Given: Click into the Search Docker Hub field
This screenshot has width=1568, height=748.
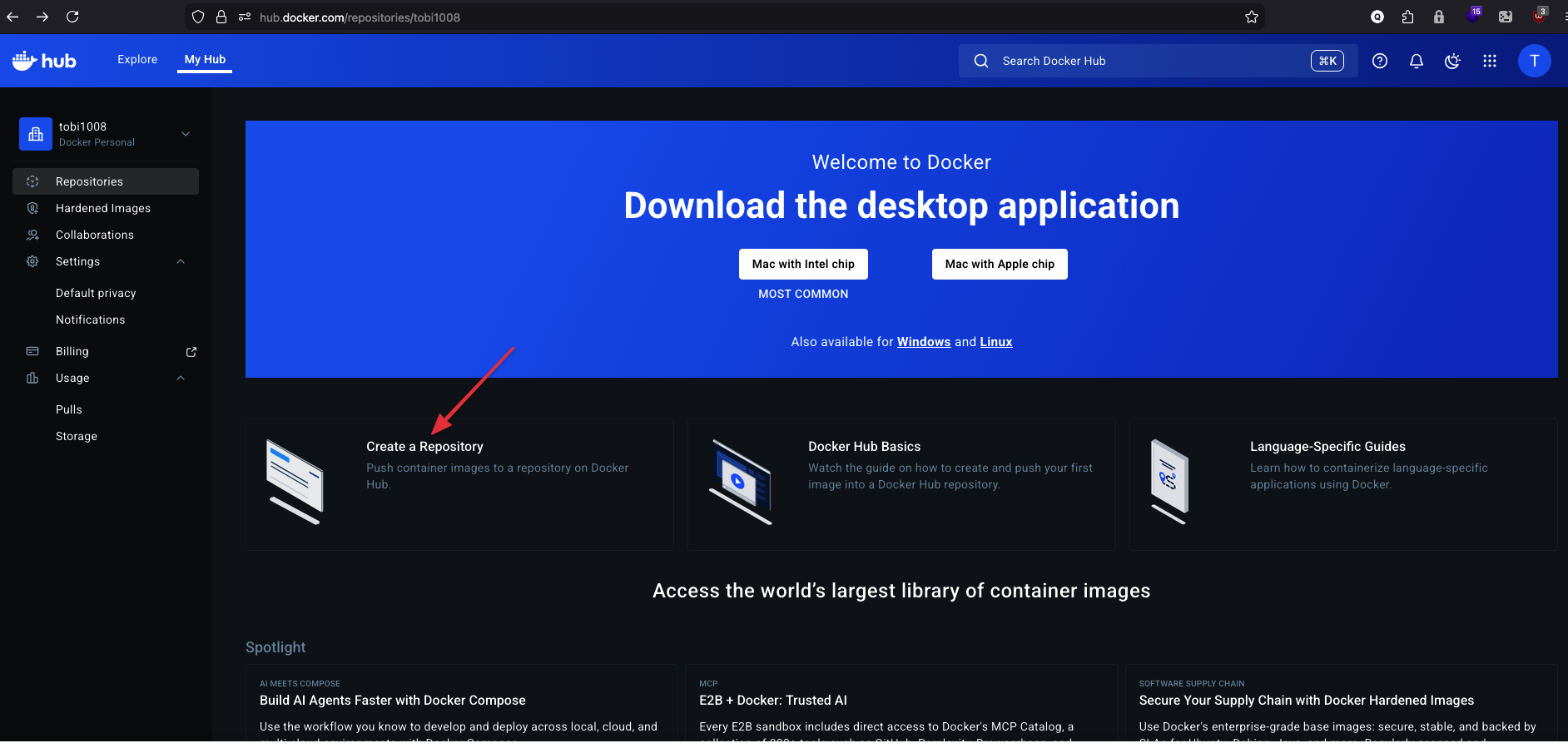Looking at the screenshot, I should [1149, 61].
